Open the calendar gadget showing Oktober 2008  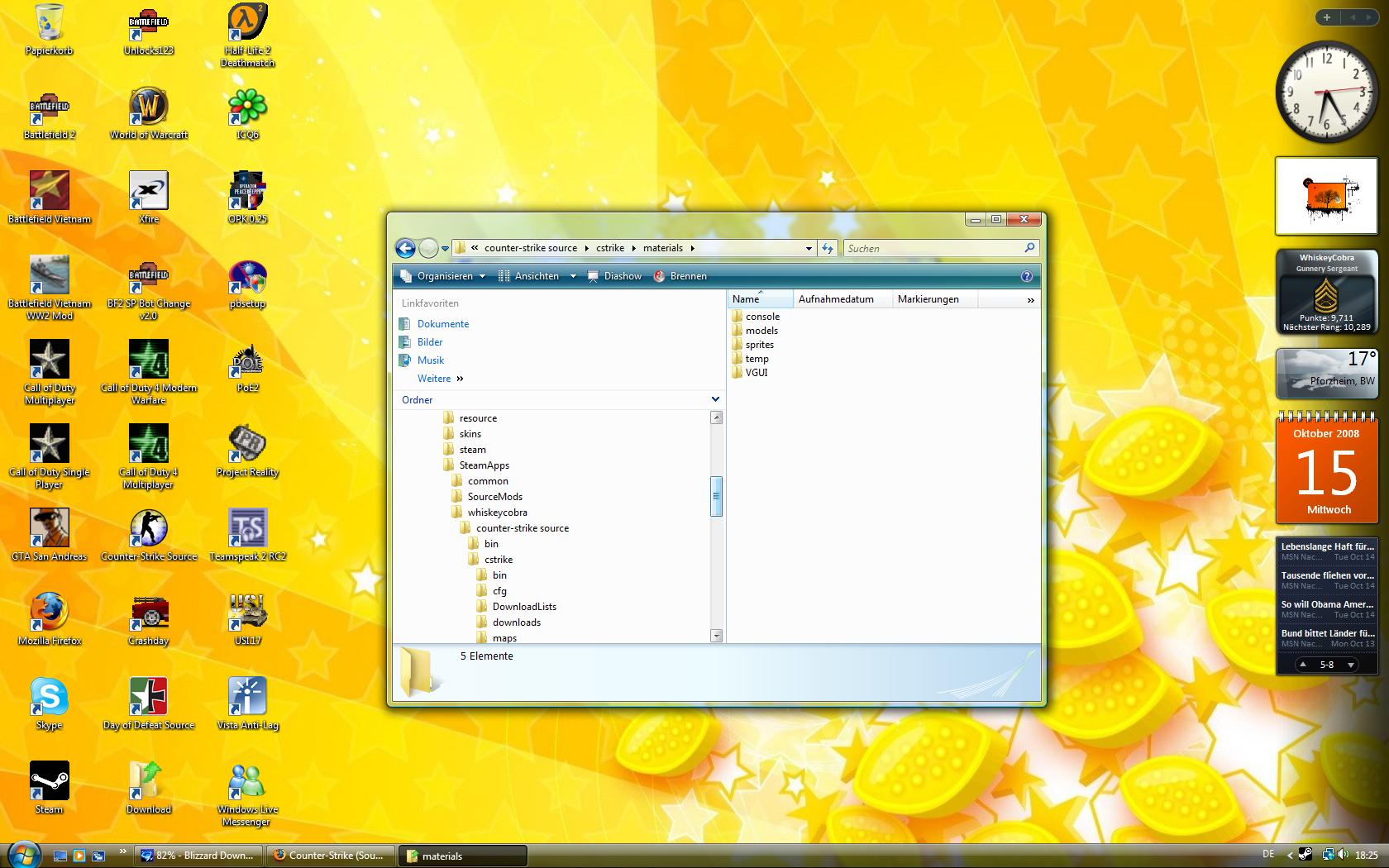point(1327,468)
